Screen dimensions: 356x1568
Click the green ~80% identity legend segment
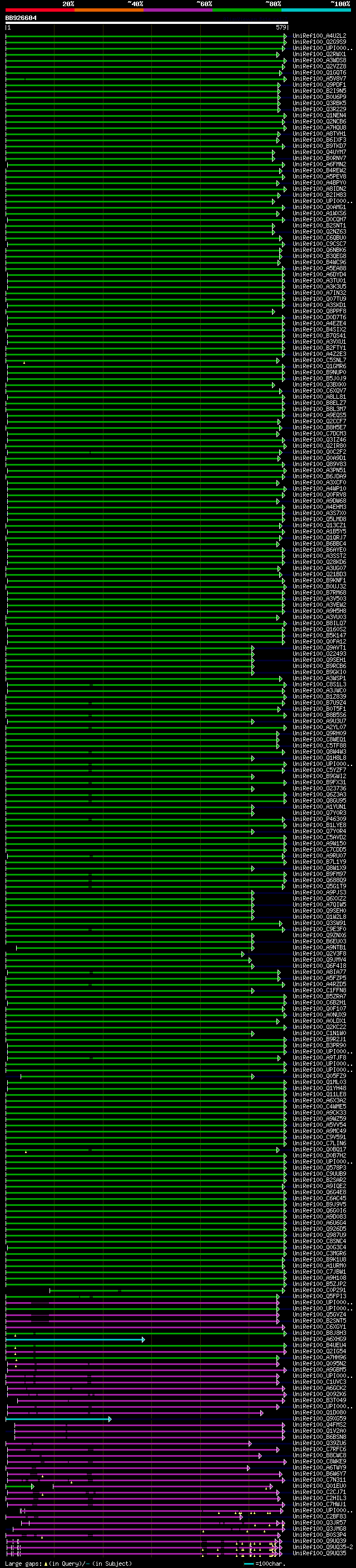coord(247,10)
